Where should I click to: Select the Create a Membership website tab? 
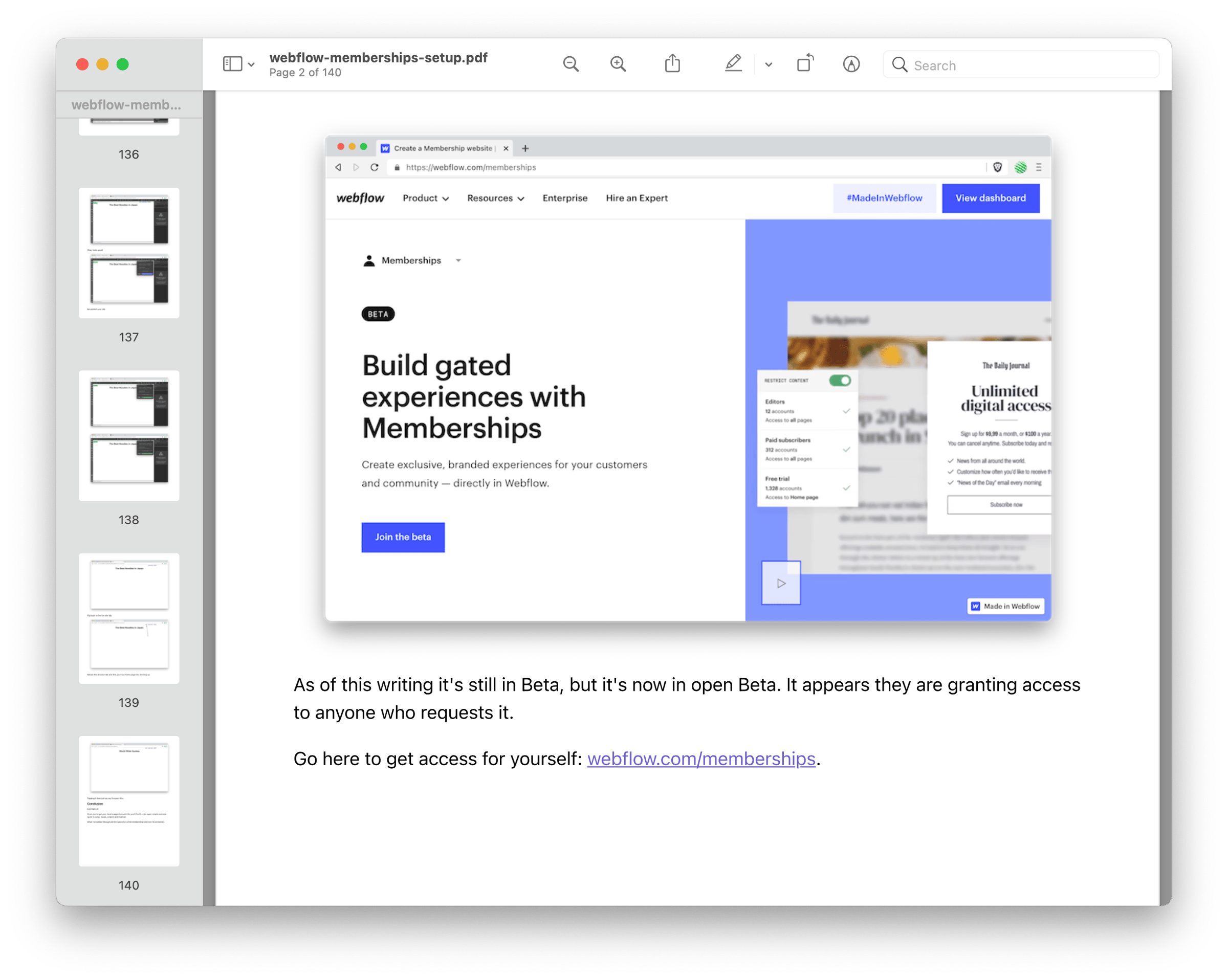[x=444, y=148]
